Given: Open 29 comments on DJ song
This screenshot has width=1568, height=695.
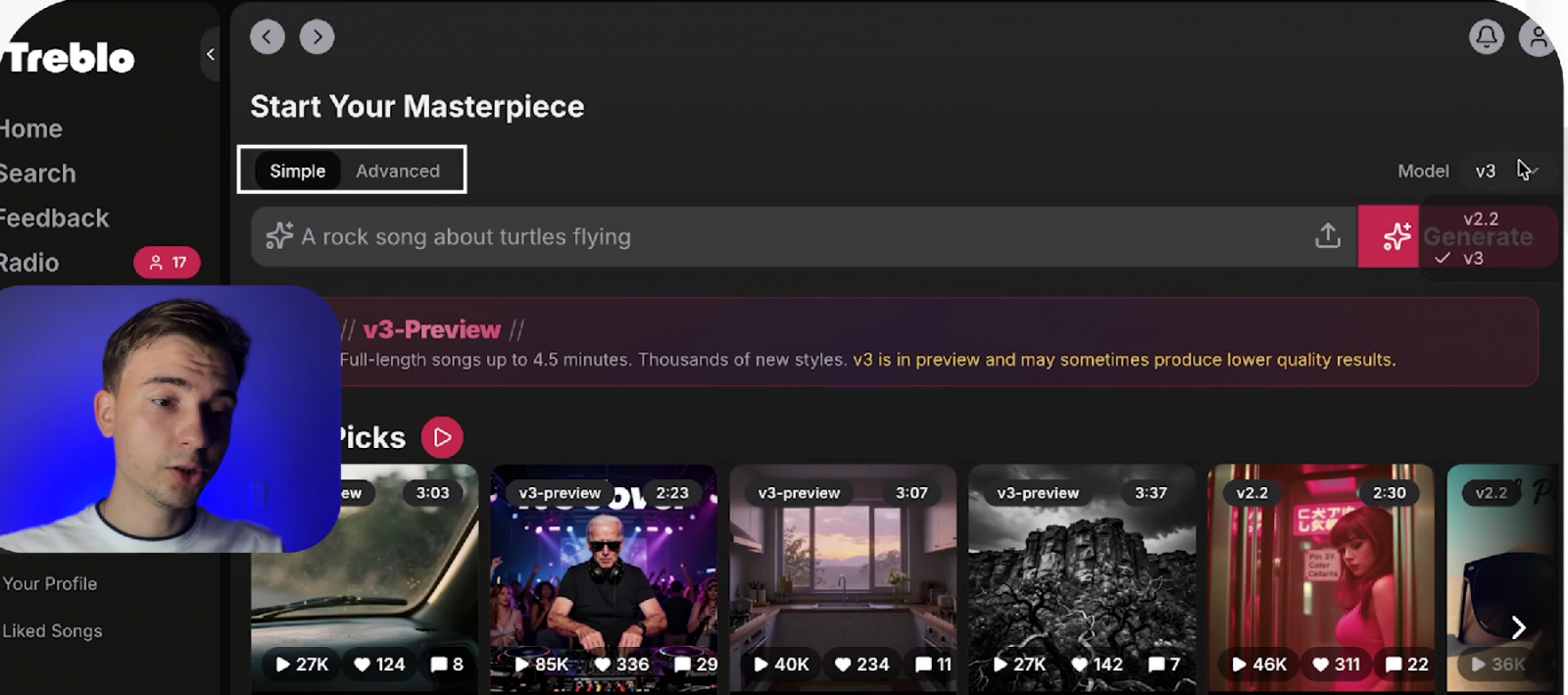Looking at the screenshot, I should pos(696,664).
